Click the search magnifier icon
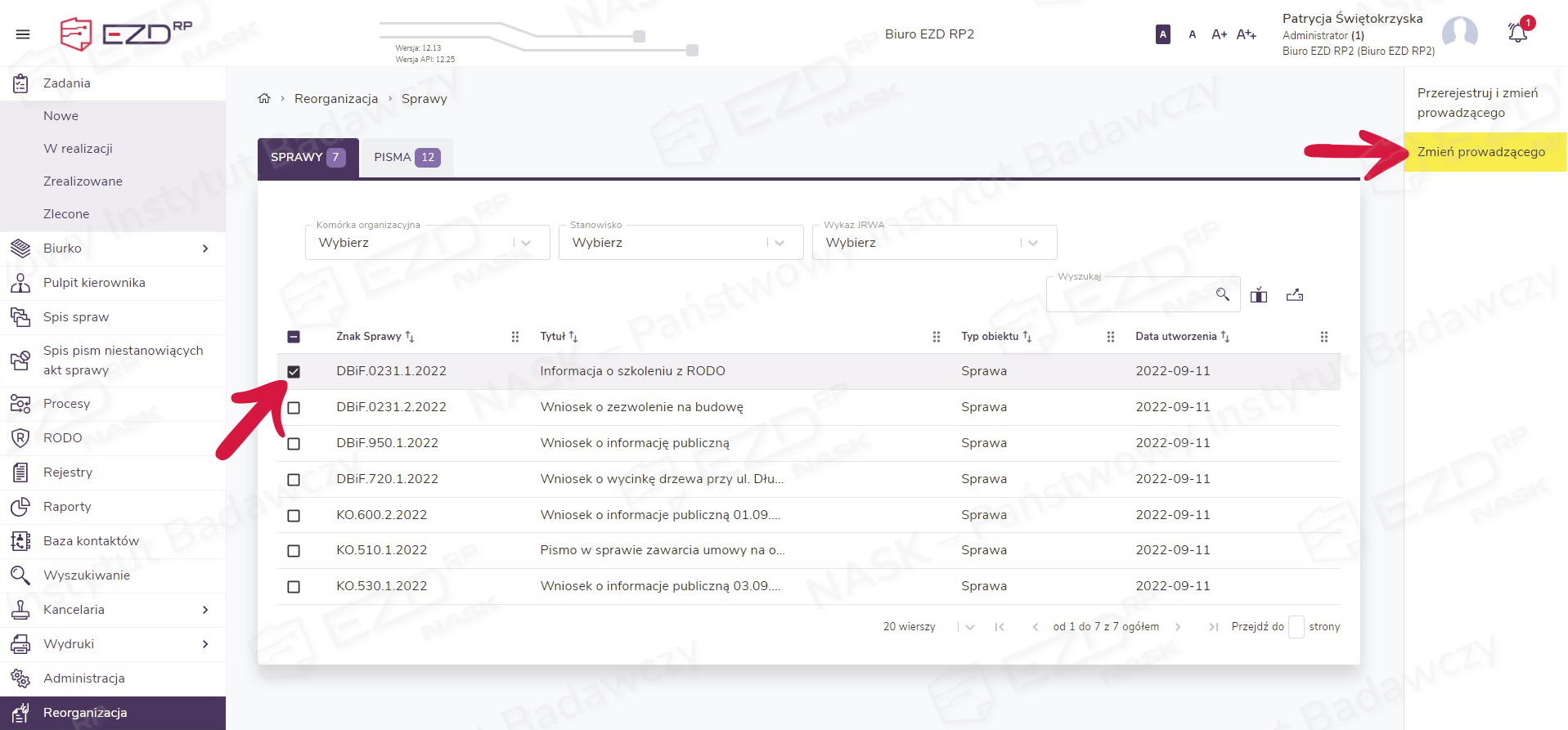Image resolution: width=1568 pixels, height=730 pixels. [x=1222, y=294]
